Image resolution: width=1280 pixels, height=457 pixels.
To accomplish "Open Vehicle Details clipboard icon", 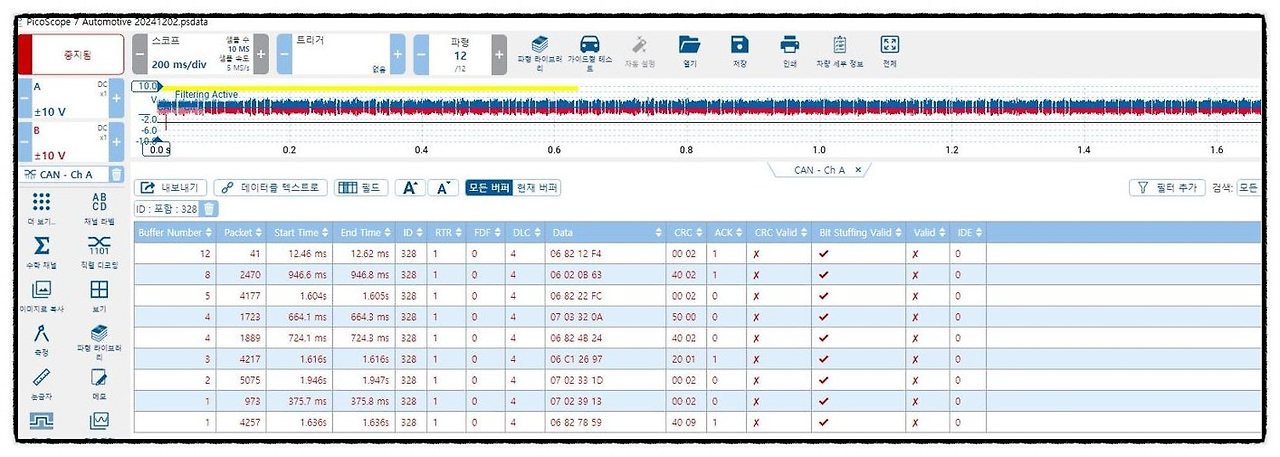I will pyautogui.click(x=840, y=51).
